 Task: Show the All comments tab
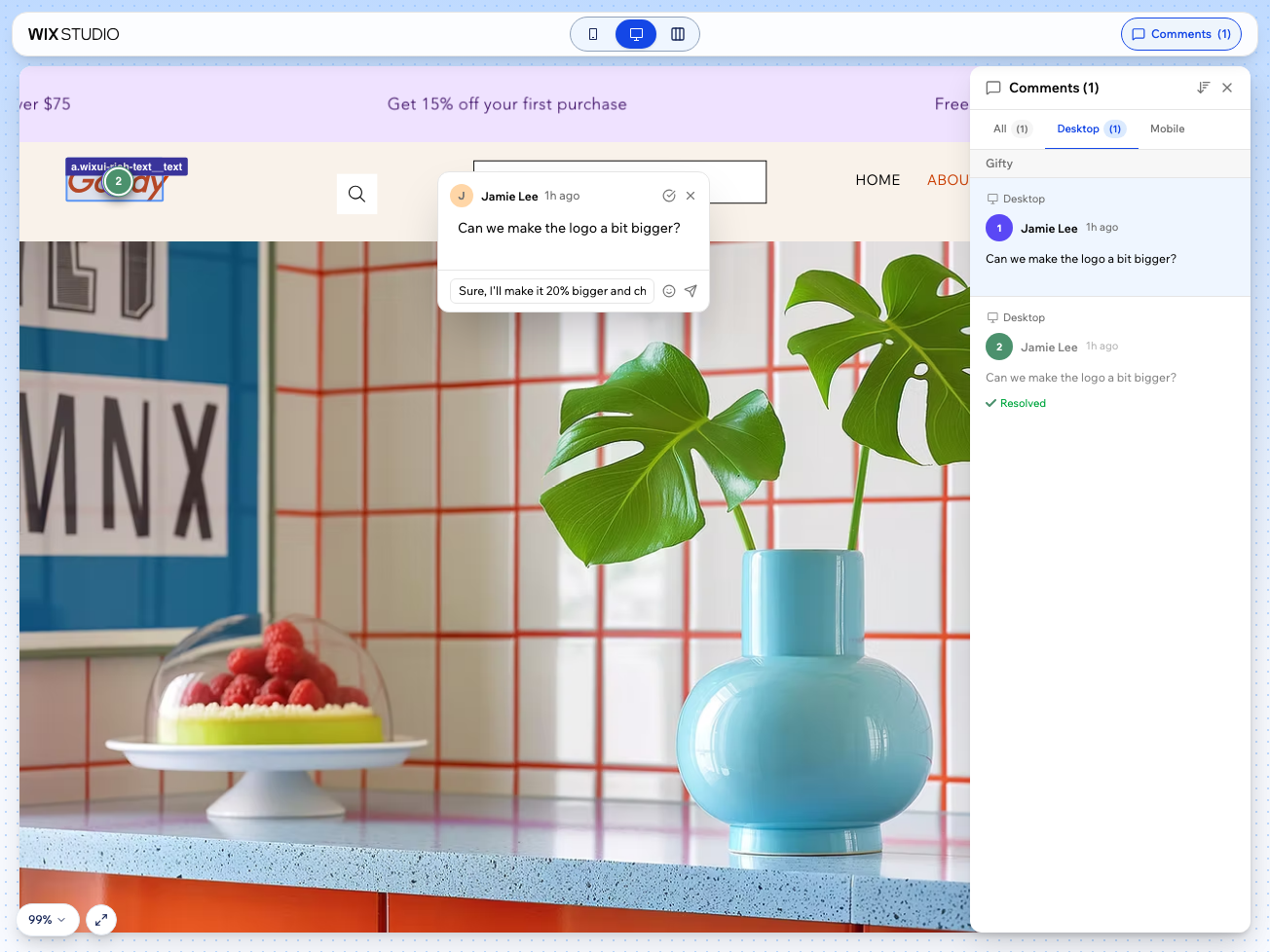point(1011,128)
